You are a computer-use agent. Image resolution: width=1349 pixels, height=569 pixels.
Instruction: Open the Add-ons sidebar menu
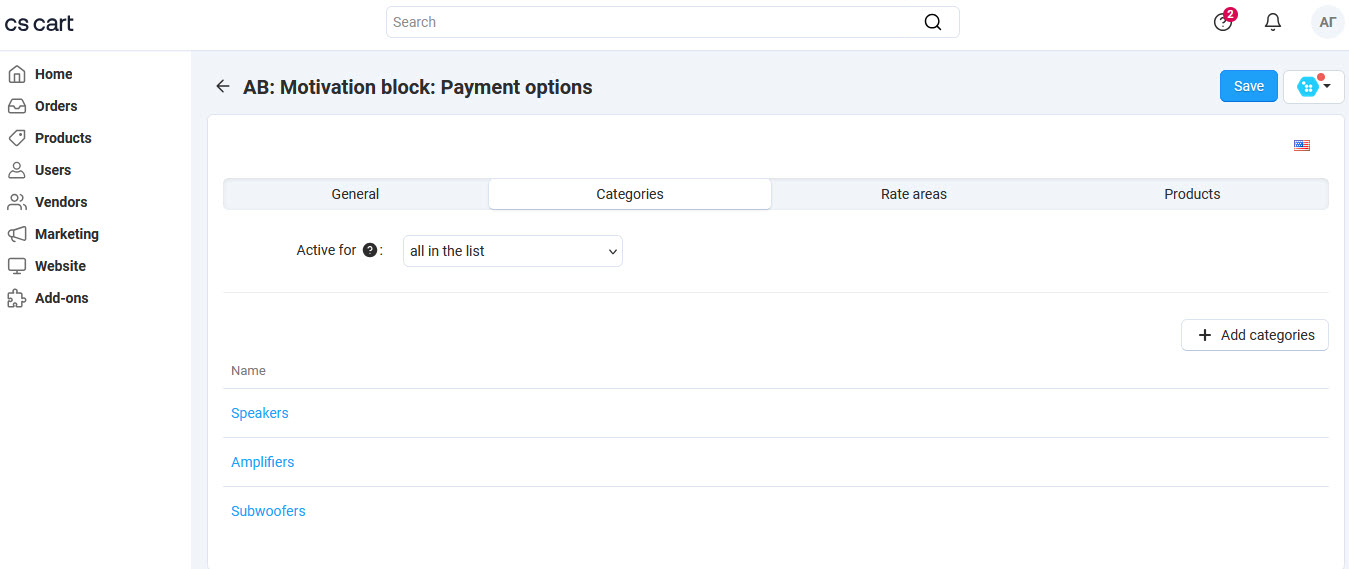[61, 298]
